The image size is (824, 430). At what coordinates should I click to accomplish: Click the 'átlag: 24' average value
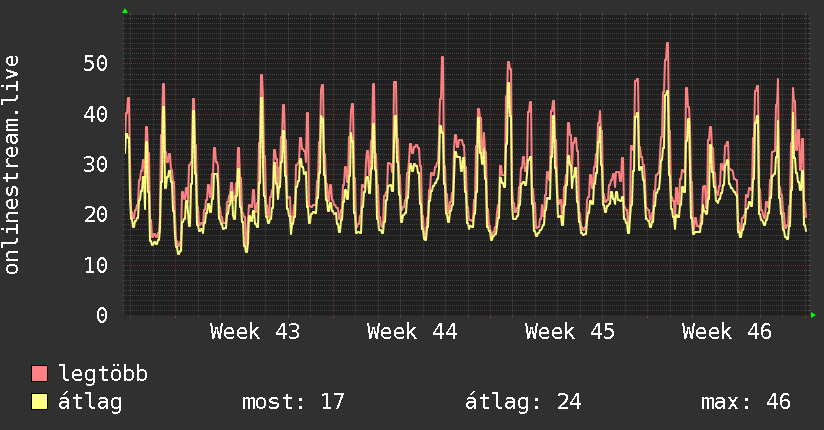point(523,402)
